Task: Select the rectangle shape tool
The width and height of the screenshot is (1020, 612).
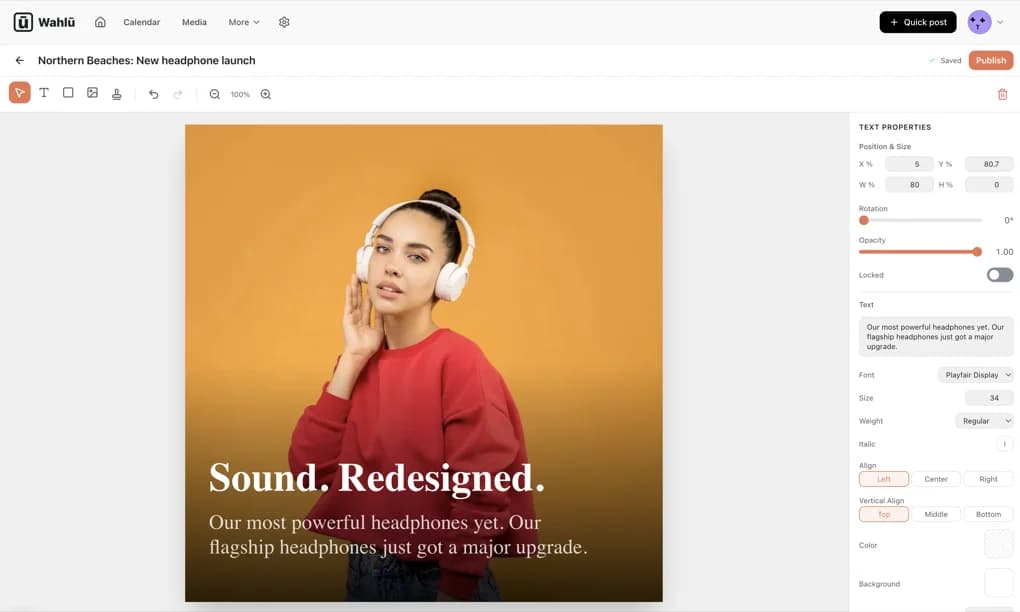Action: pos(68,93)
